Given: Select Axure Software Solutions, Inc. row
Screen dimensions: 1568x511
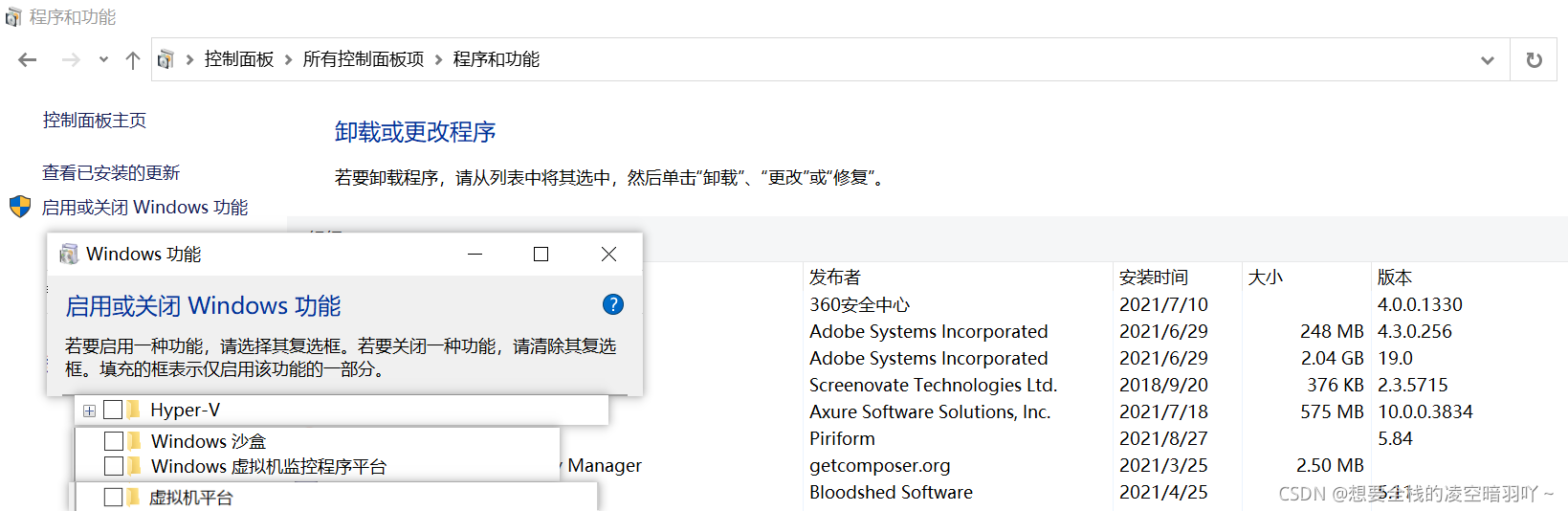Looking at the screenshot, I should coord(930,411).
